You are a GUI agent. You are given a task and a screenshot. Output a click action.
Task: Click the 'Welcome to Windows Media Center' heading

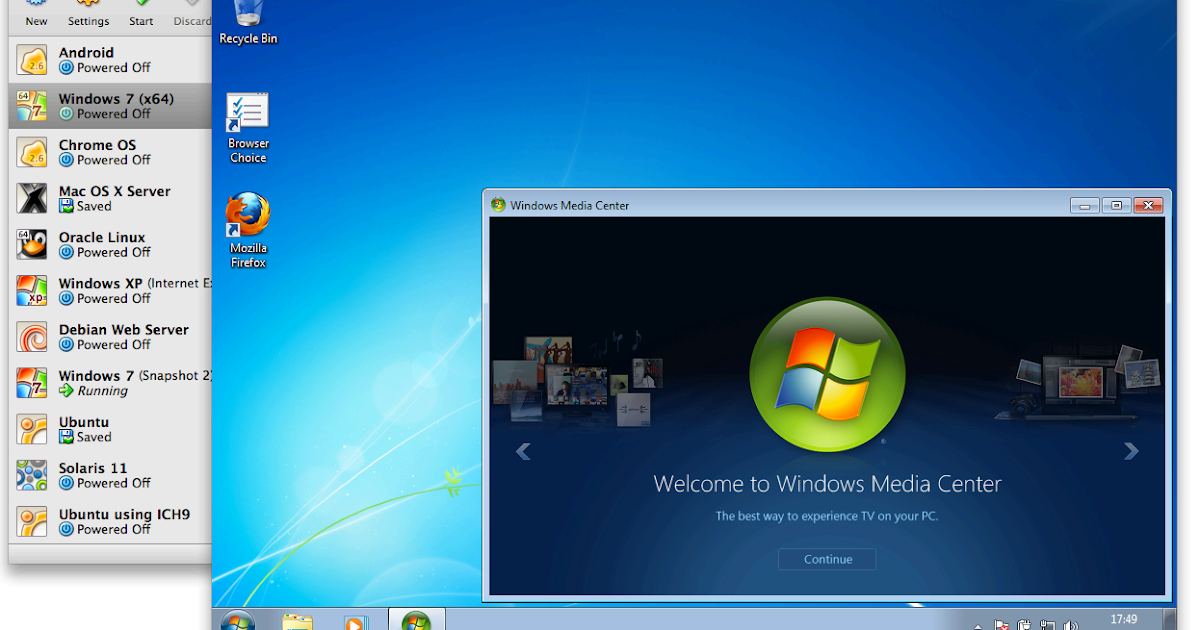(x=827, y=484)
